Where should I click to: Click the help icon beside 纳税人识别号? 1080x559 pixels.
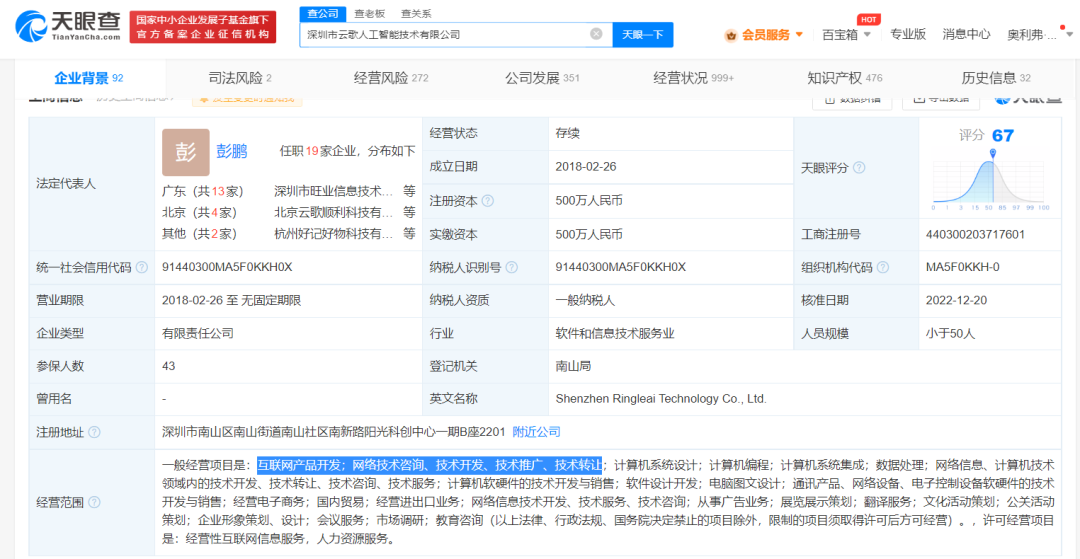[512, 268]
